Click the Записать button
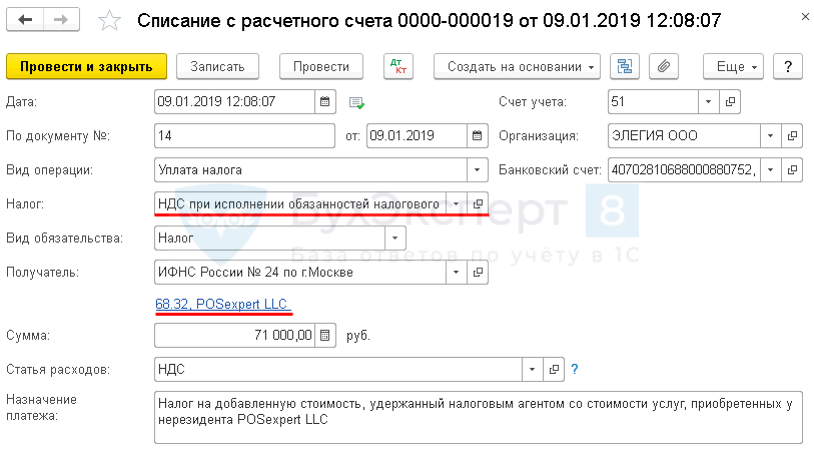 coord(218,66)
